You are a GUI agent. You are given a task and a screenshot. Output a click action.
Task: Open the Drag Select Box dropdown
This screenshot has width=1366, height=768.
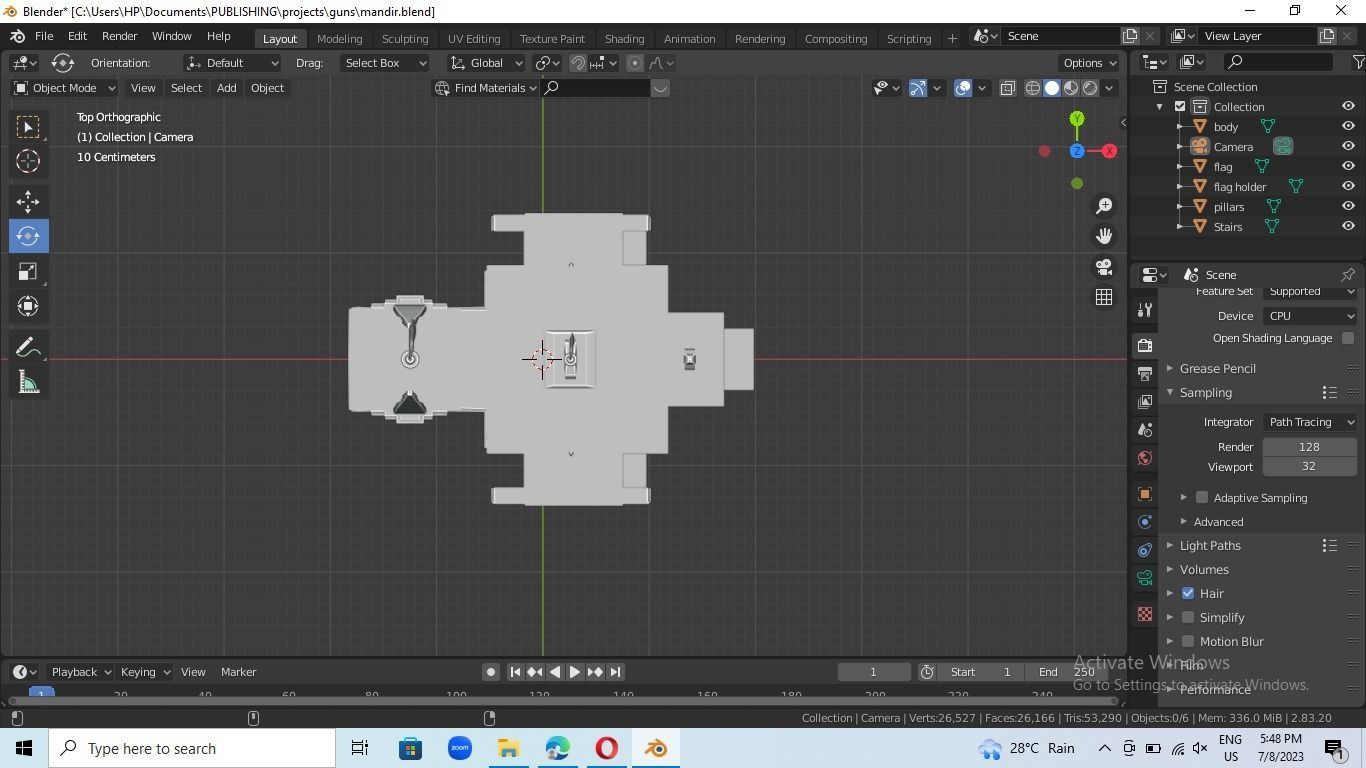point(384,63)
